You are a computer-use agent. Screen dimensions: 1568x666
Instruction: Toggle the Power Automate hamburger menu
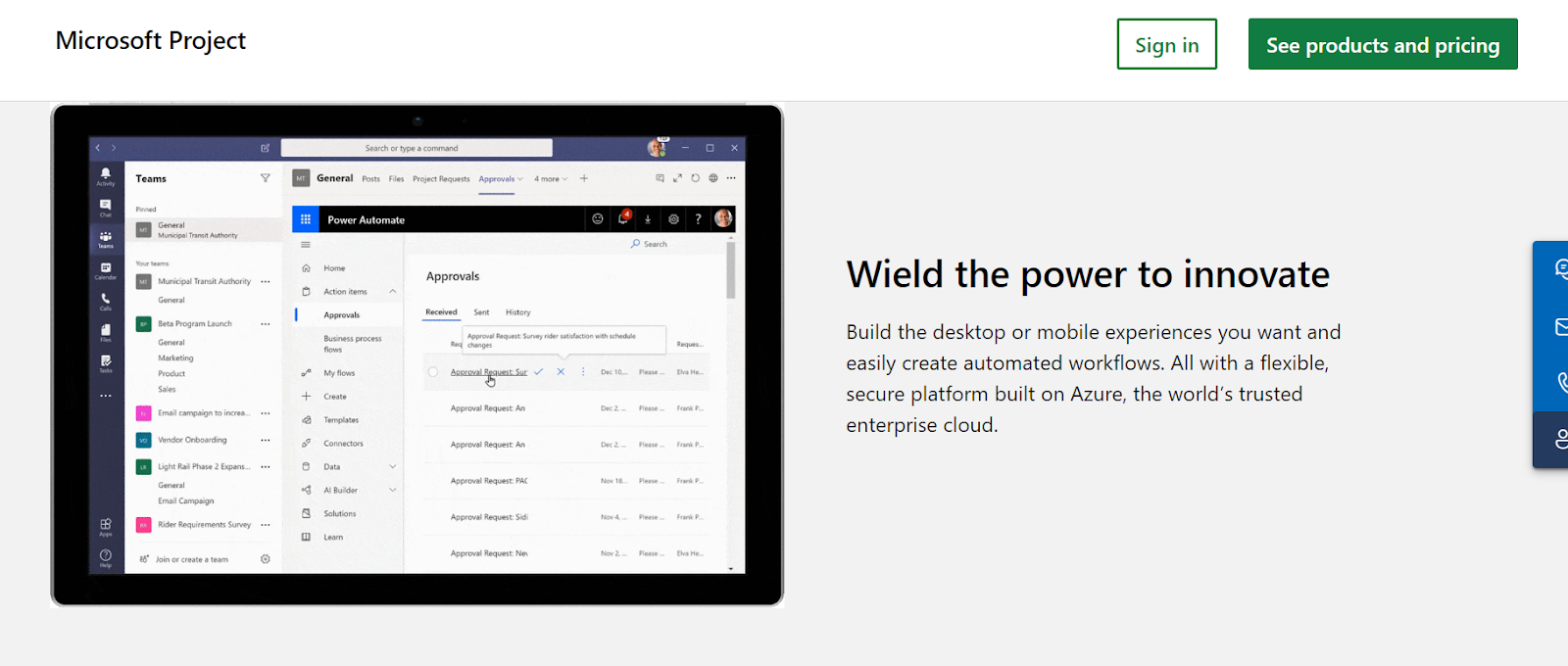(x=306, y=245)
